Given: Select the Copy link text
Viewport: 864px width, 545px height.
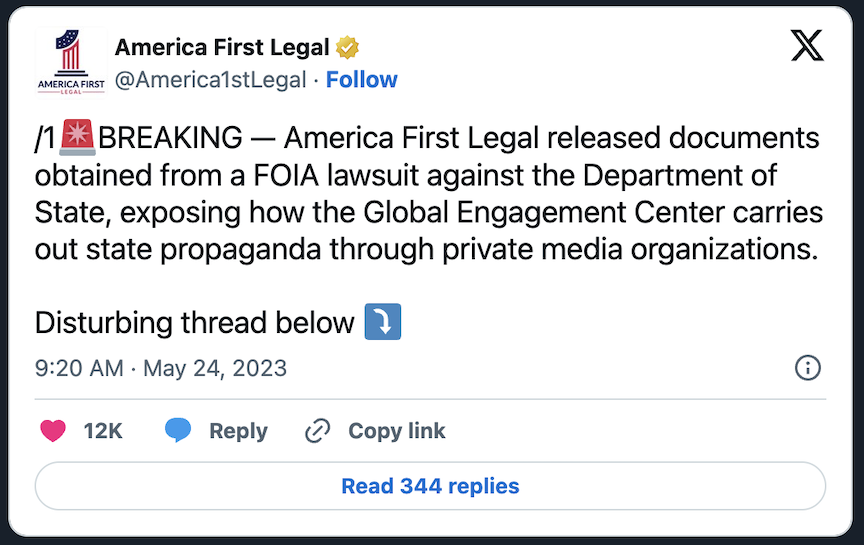Looking at the screenshot, I should coord(396,431).
